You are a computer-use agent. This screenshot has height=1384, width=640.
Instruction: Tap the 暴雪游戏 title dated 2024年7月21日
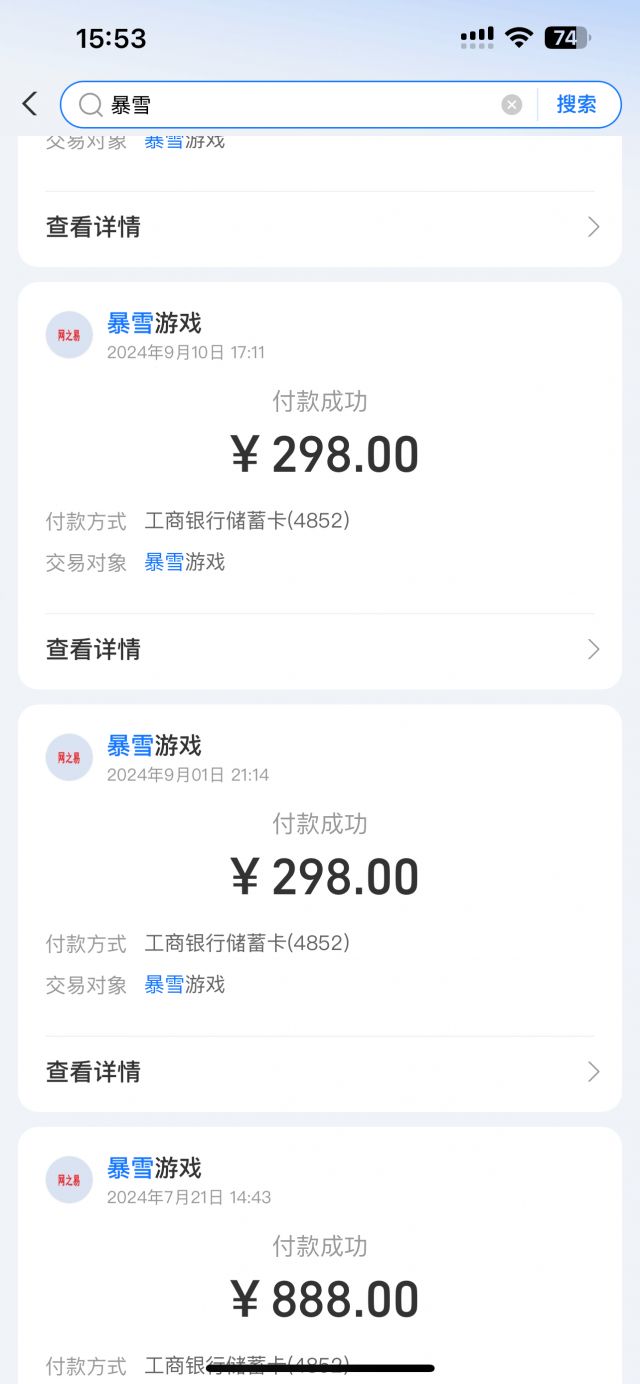click(154, 1168)
